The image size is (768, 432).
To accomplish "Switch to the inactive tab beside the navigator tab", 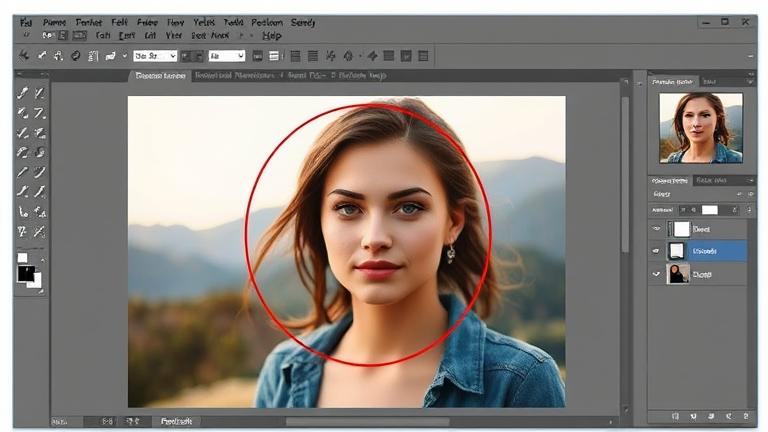I will [x=710, y=82].
